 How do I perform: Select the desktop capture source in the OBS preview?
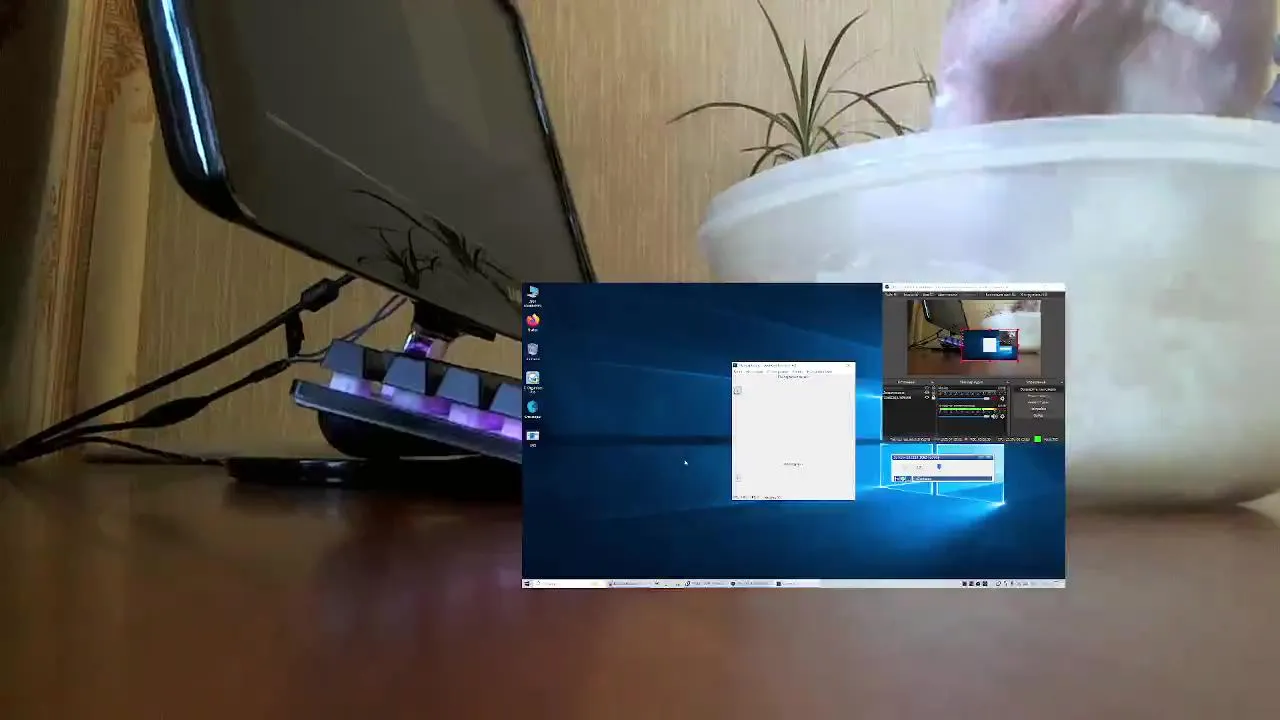pos(989,345)
